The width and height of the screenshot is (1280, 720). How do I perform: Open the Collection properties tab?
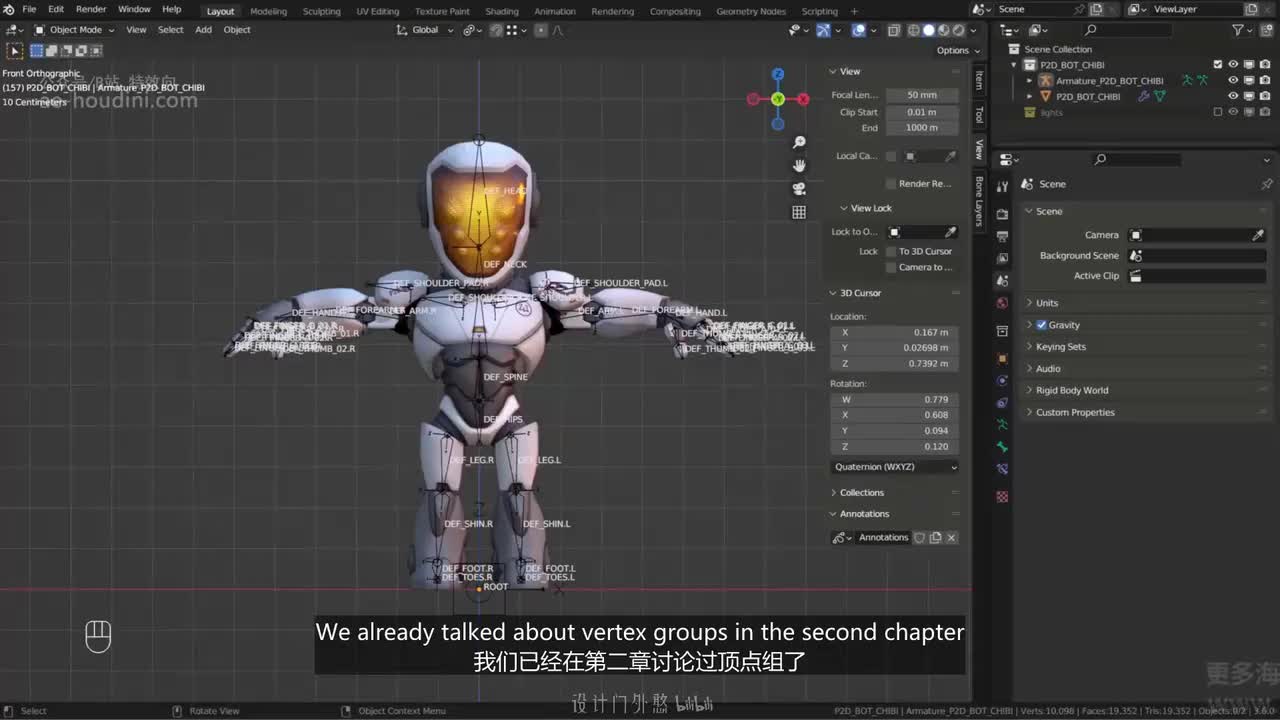click(1002, 331)
